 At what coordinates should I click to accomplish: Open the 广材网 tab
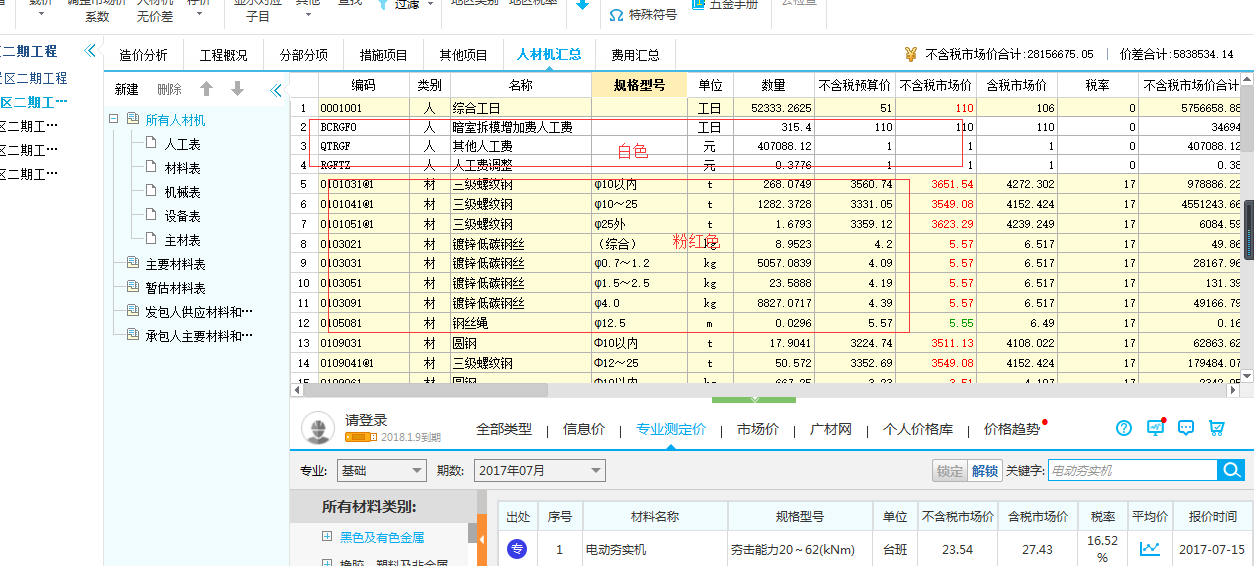coord(831,429)
